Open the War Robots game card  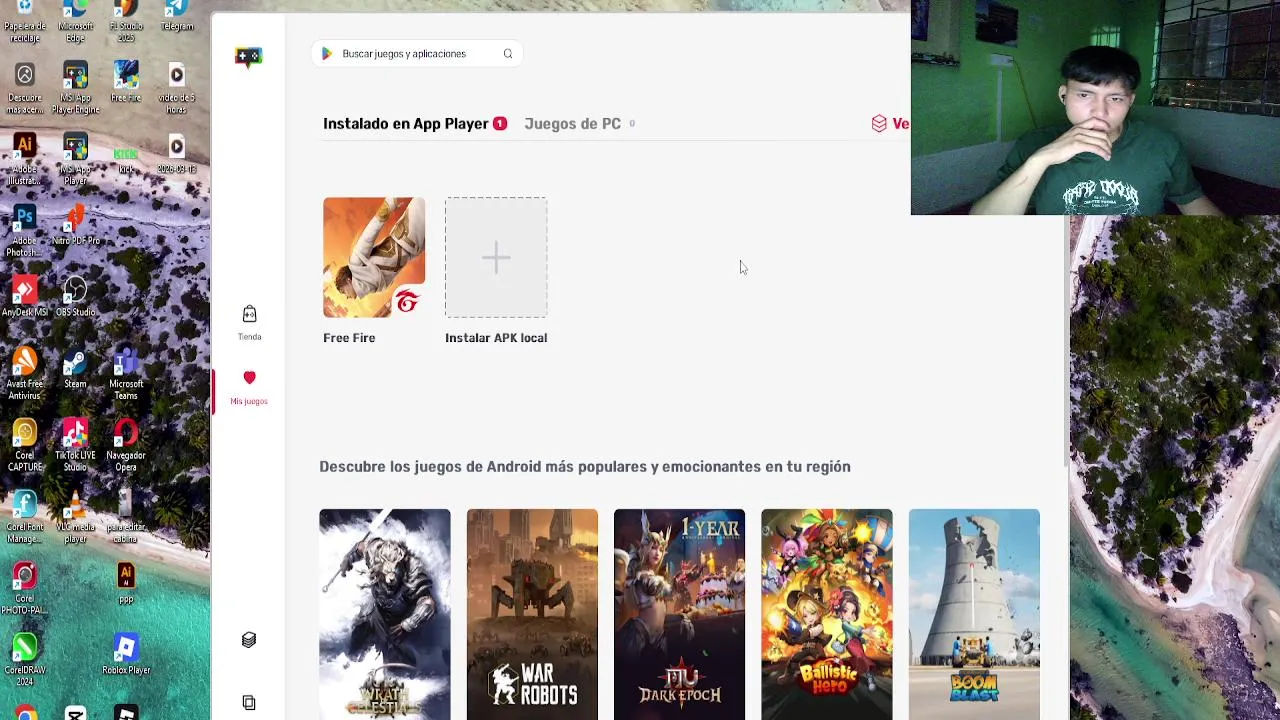532,614
